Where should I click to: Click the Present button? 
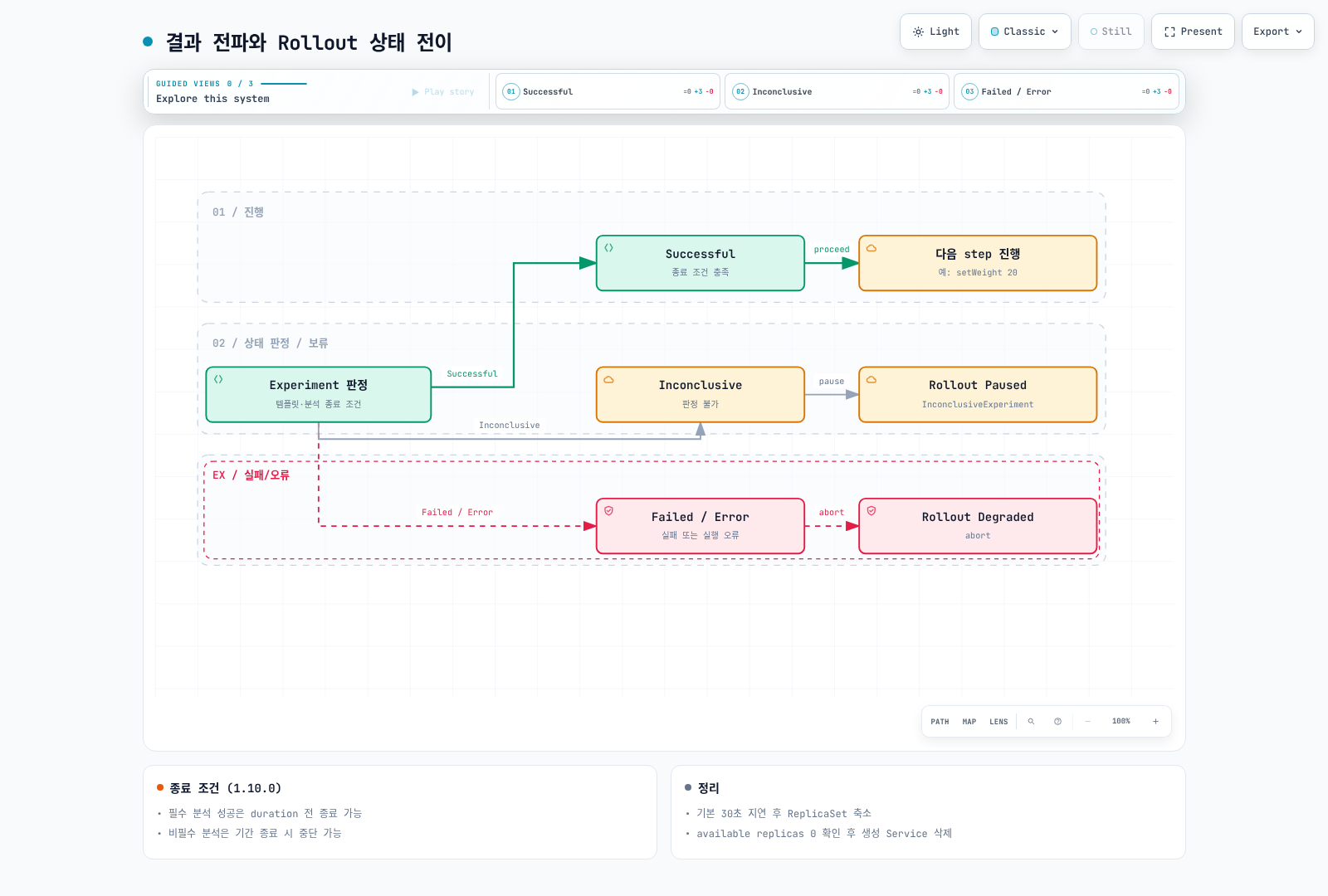coord(1193,32)
